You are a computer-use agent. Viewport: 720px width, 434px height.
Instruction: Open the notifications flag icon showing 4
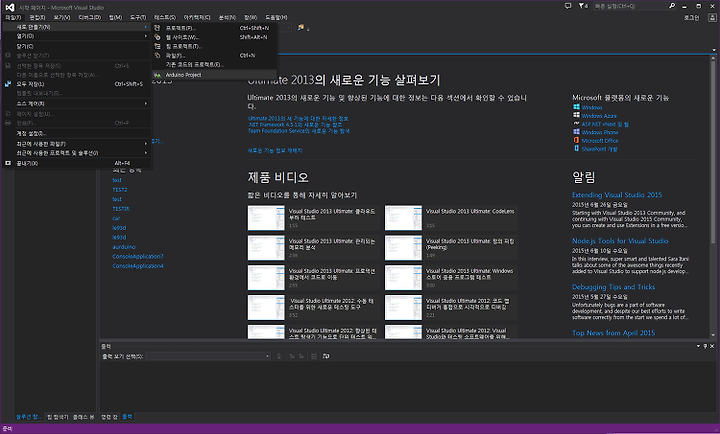583,6
